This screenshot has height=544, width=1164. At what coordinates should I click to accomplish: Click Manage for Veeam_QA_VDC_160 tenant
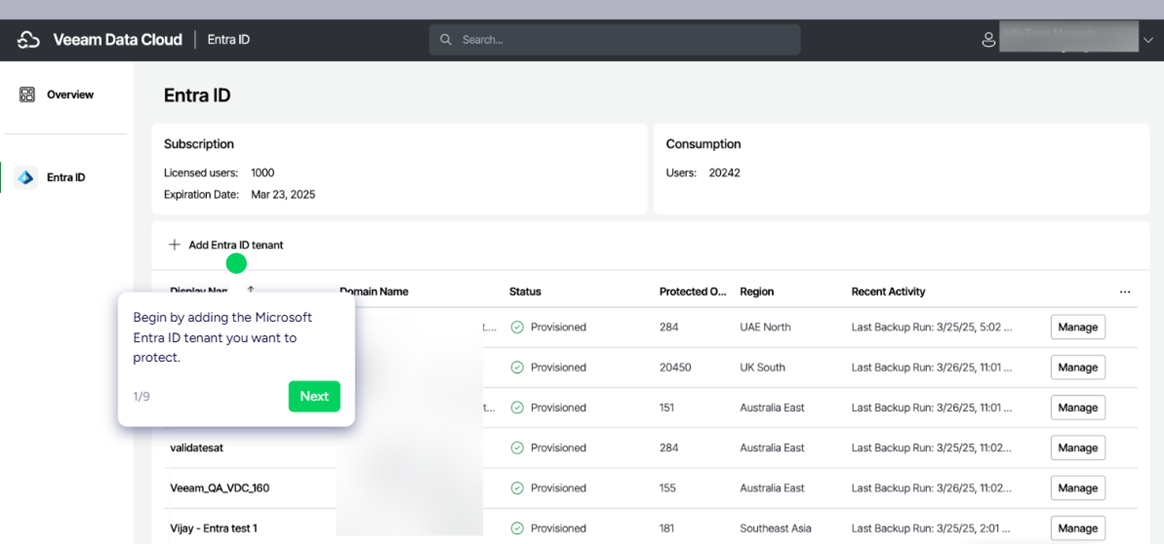[x=1078, y=488]
